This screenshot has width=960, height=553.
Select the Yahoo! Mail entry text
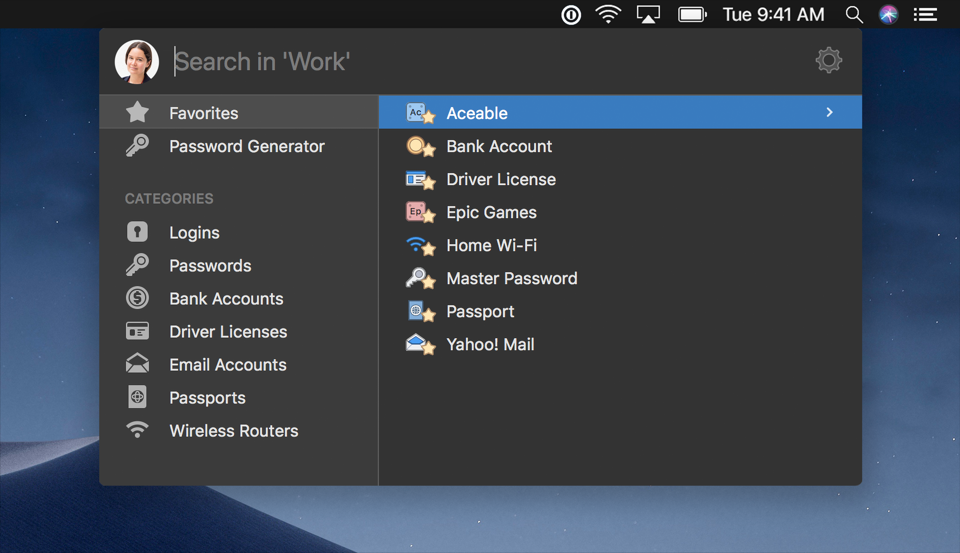pos(490,345)
